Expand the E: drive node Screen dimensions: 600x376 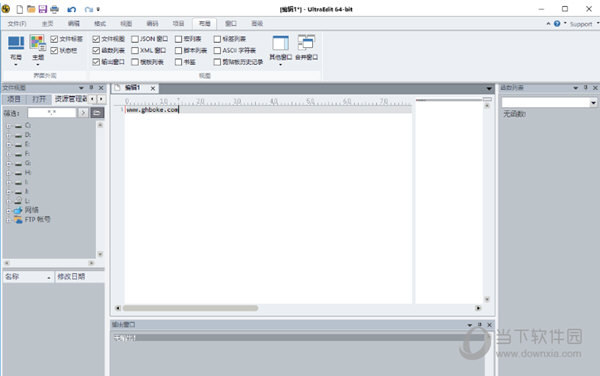tap(8, 145)
